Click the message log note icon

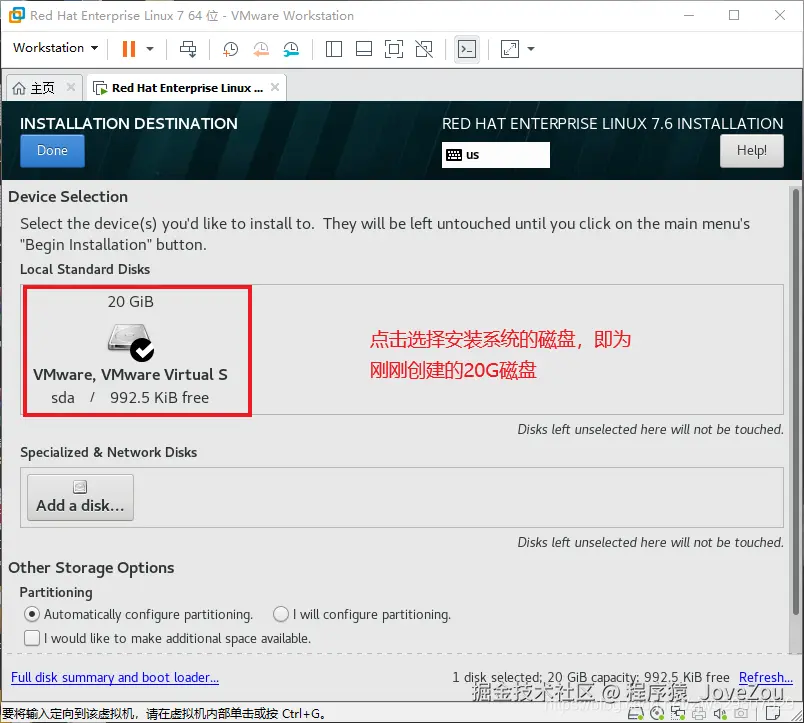tap(773, 713)
